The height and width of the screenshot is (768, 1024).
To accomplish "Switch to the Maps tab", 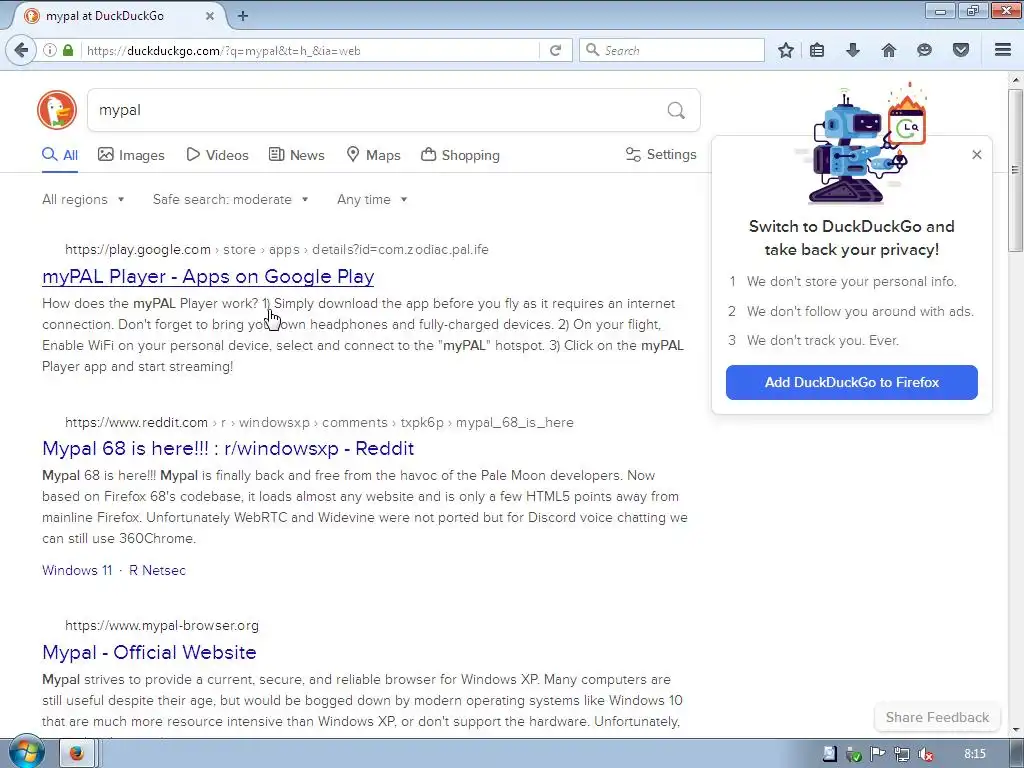I will [x=374, y=155].
